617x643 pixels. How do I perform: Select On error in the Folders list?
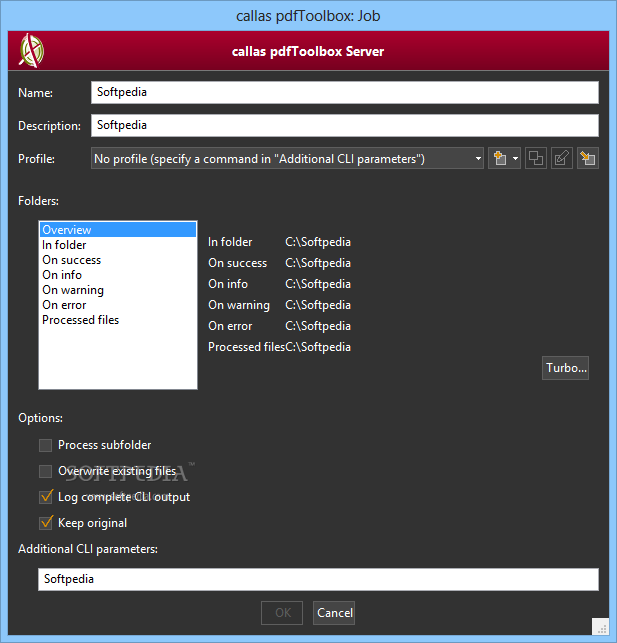[x=118, y=305]
